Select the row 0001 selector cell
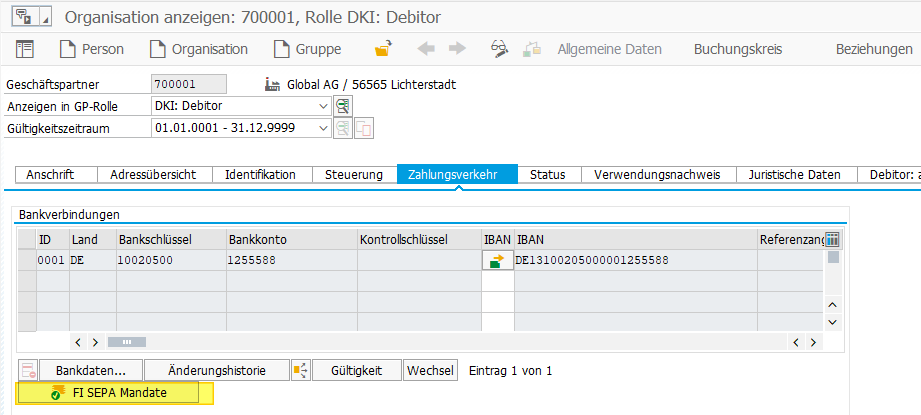The image size is (921, 415). [26, 260]
